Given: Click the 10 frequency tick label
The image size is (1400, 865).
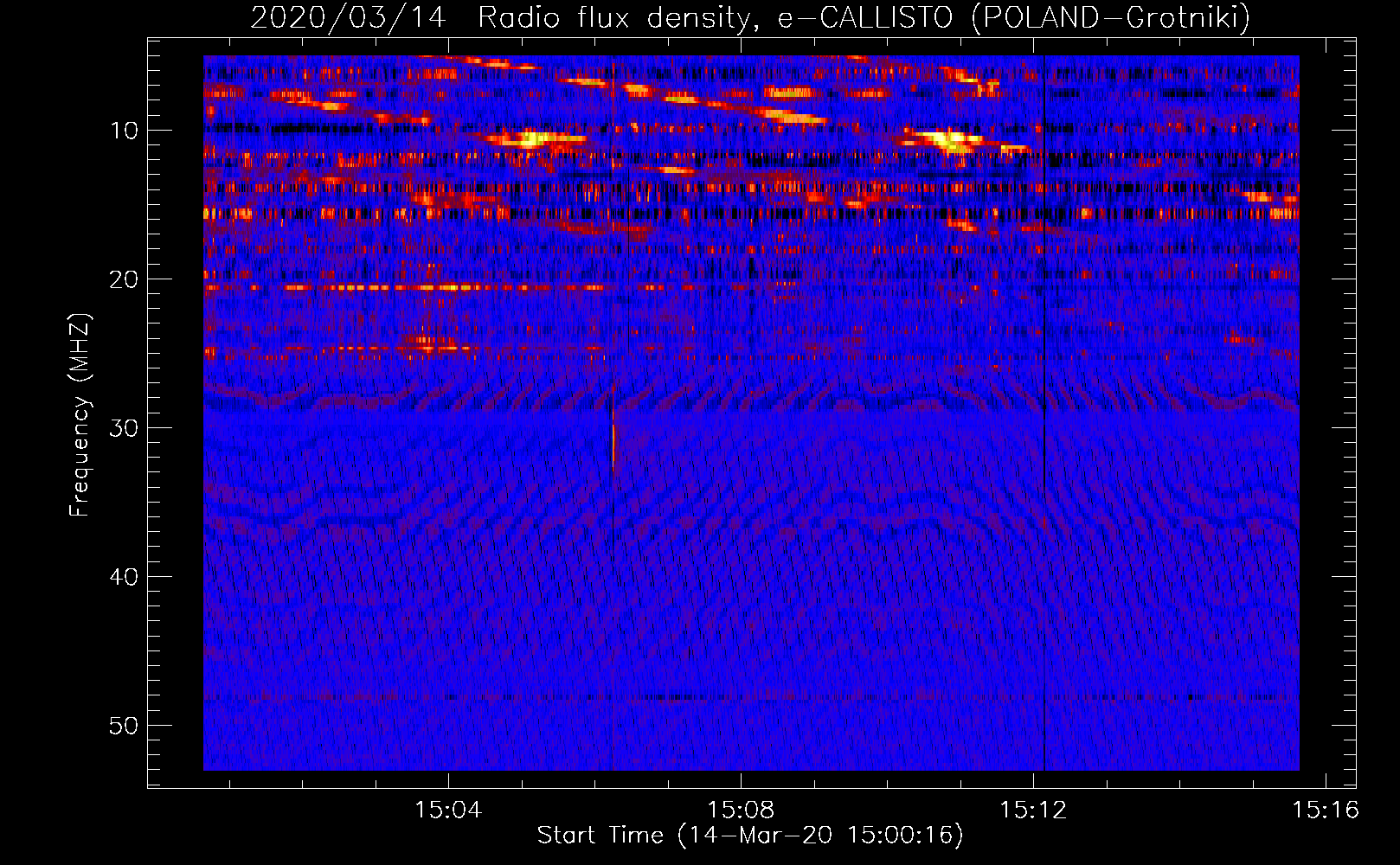Looking at the screenshot, I should [x=125, y=131].
